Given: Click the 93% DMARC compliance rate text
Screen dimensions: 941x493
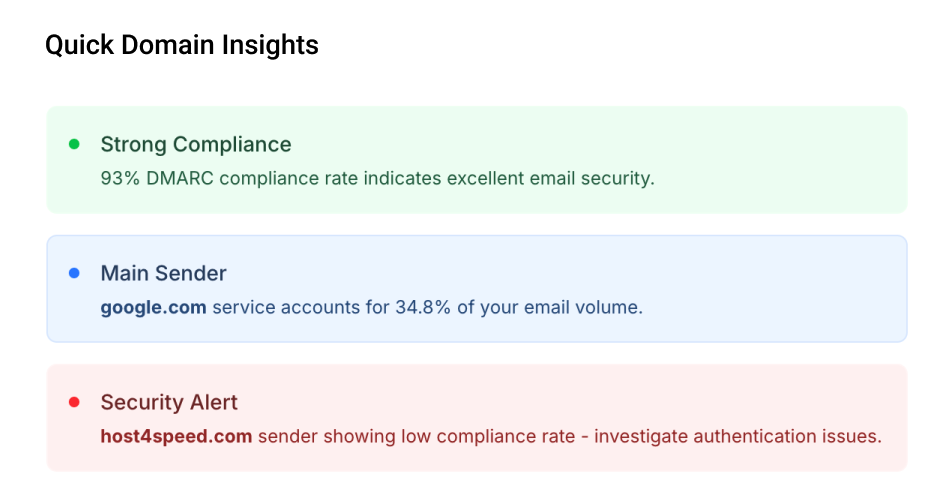Looking at the screenshot, I should (377, 178).
